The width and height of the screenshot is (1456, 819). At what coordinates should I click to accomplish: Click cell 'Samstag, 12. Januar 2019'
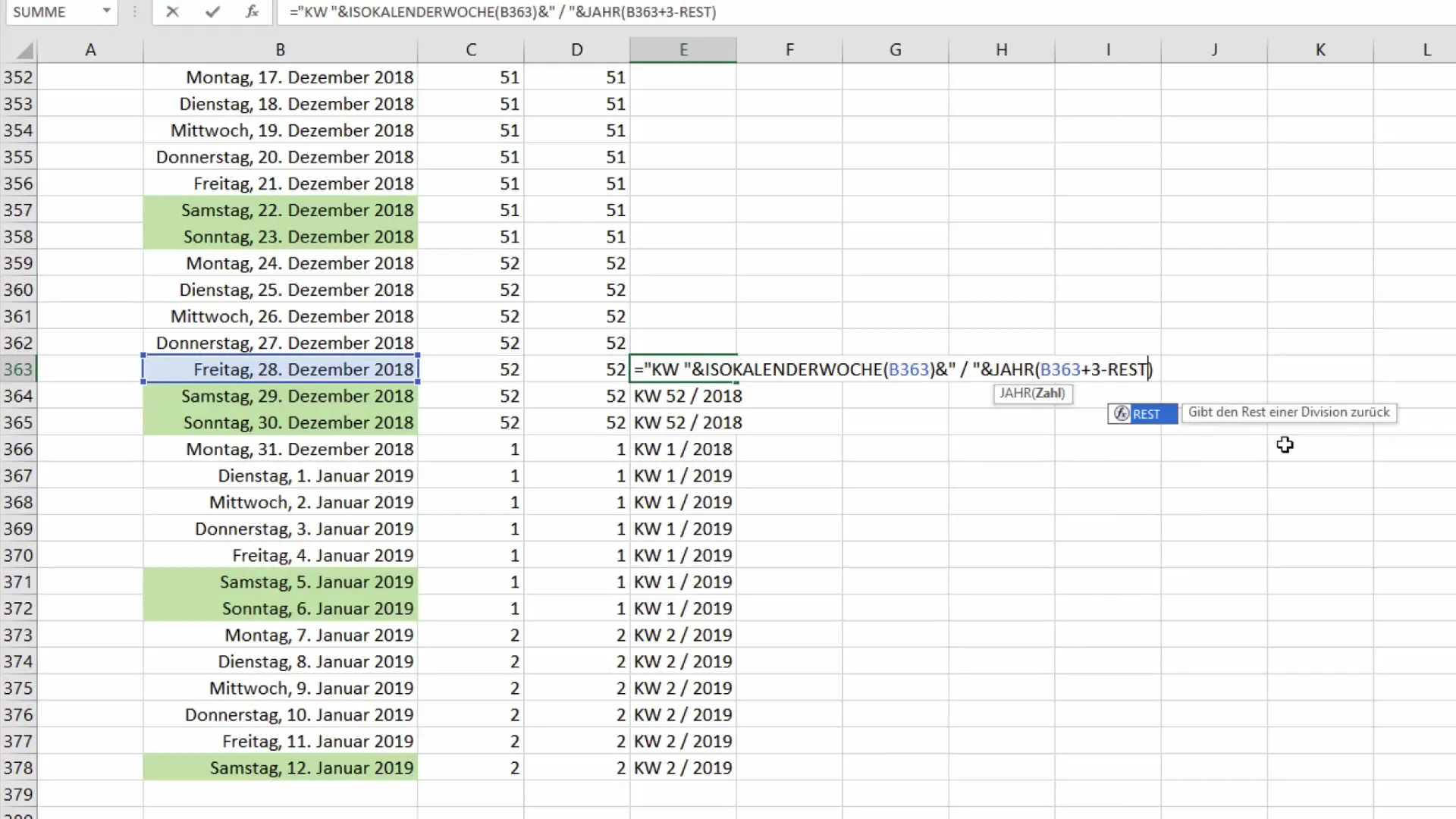(x=281, y=767)
